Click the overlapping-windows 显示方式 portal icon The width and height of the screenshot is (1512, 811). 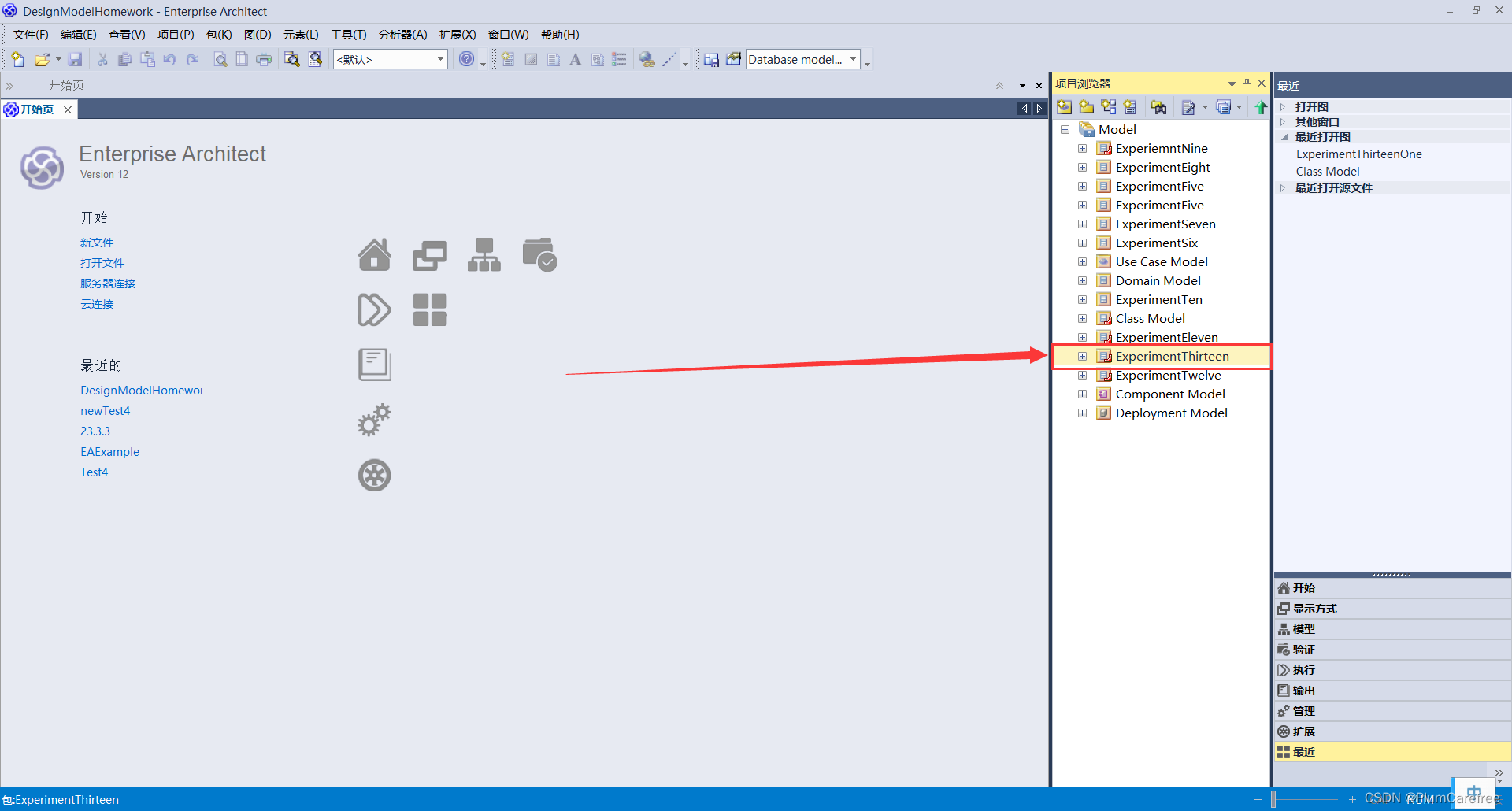coord(429,254)
